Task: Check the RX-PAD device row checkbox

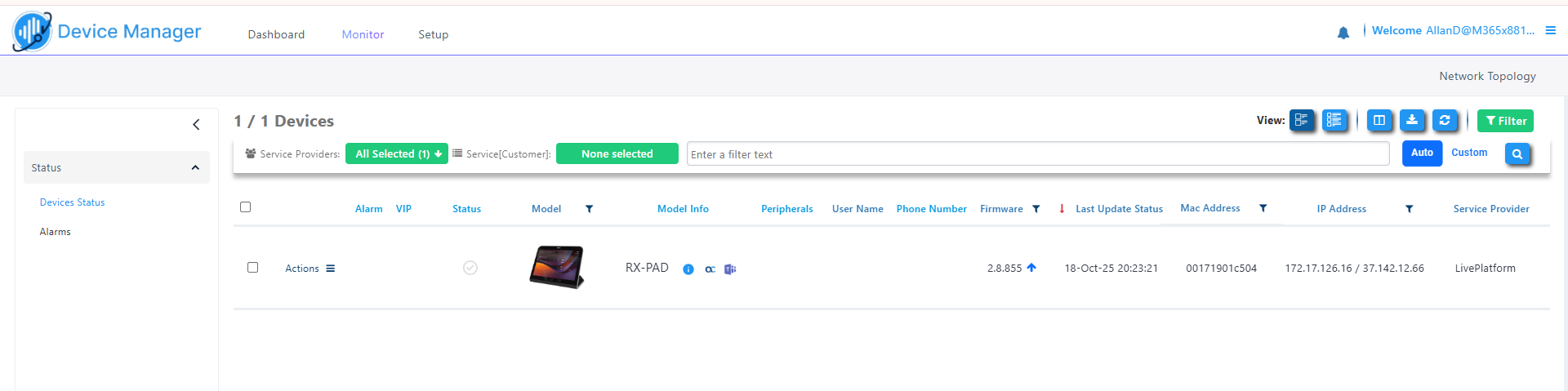Action: 252,268
